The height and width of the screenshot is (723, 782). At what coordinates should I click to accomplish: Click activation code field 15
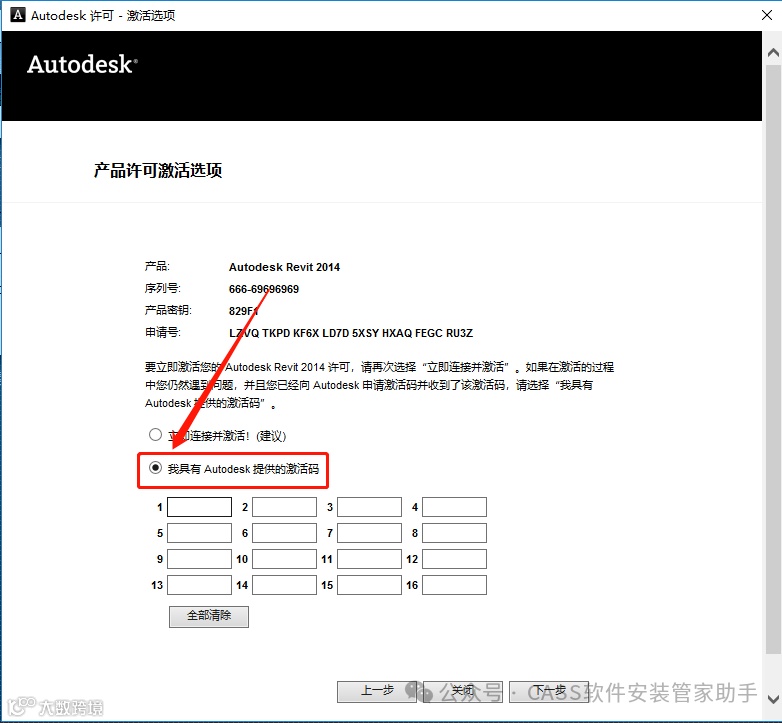coord(369,585)
